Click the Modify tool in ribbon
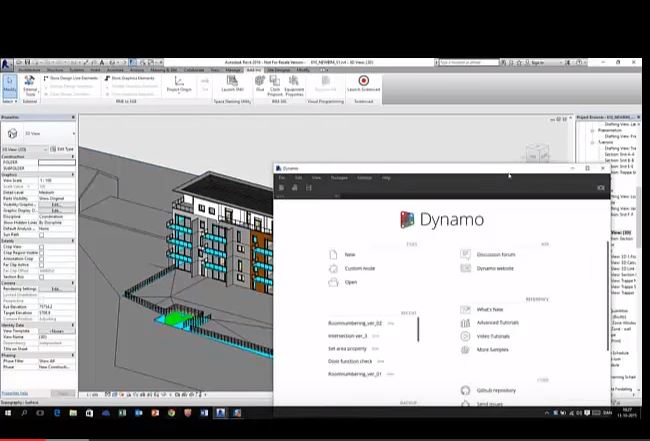This screenshot has height=441, width=650. click(10, 84)
